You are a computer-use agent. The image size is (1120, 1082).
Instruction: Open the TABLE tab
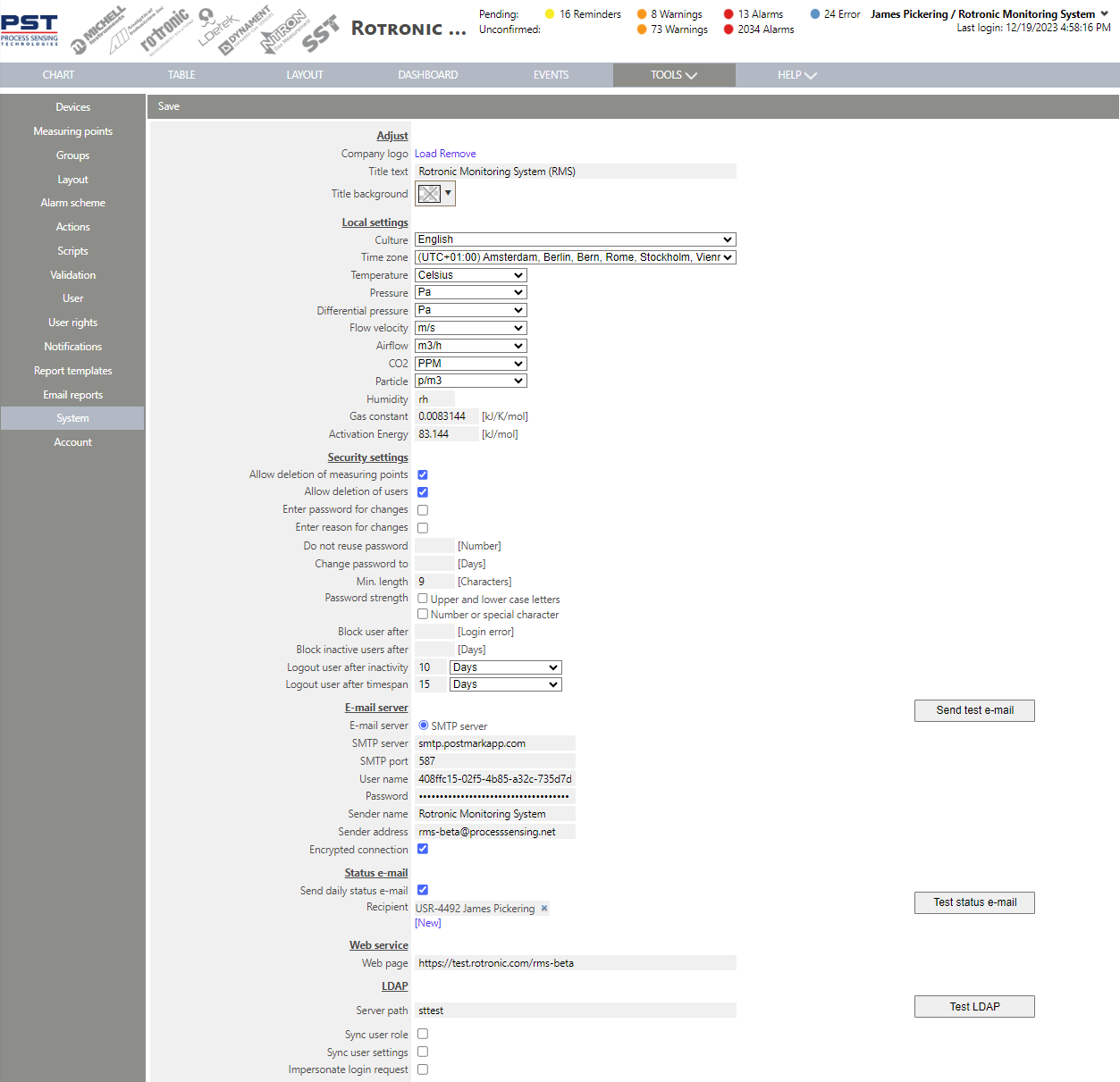(181, 75)
